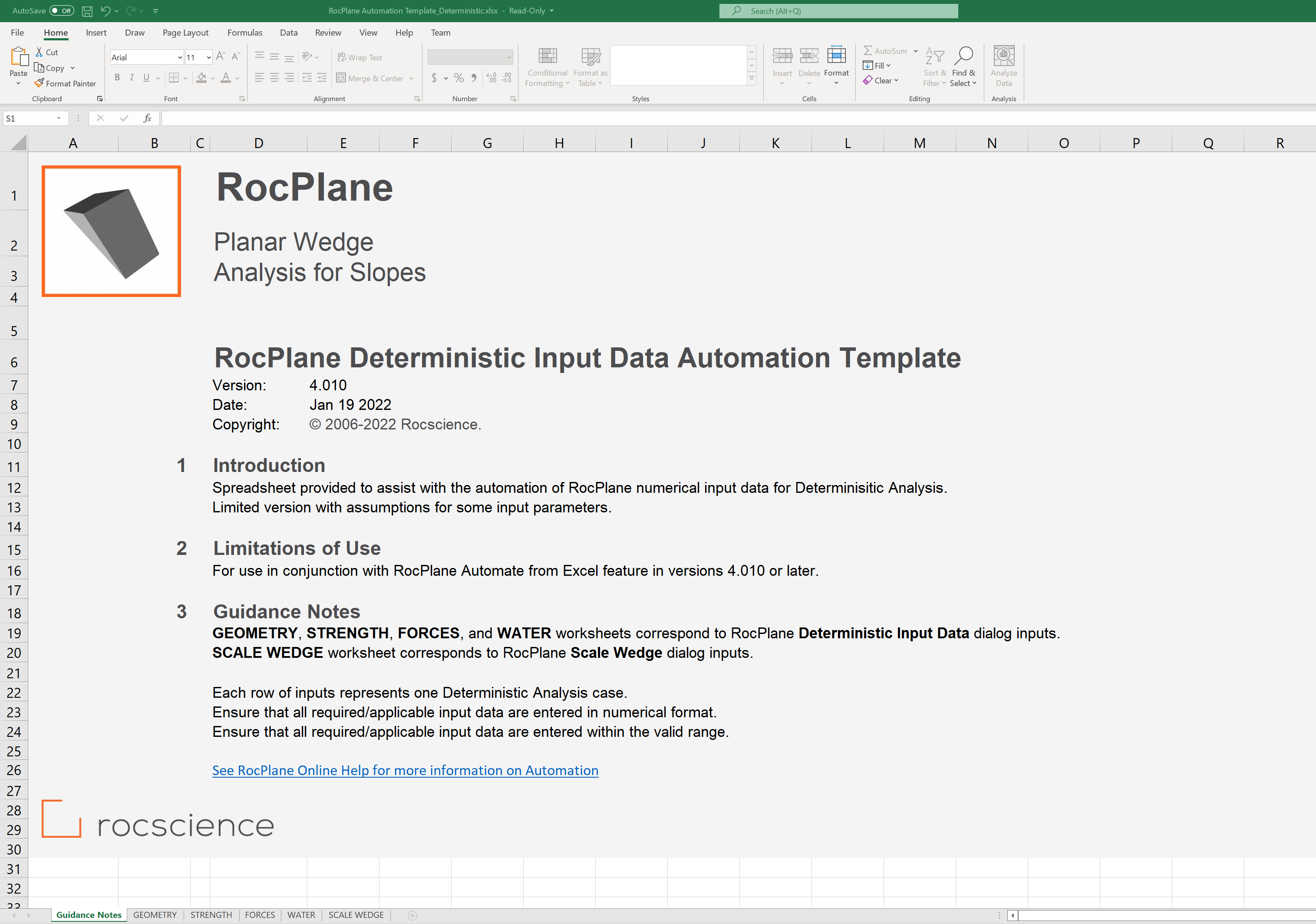Expand the Copy options arrow
Viewport: 1316px width, 924px height.
click(x=73, y=68)
